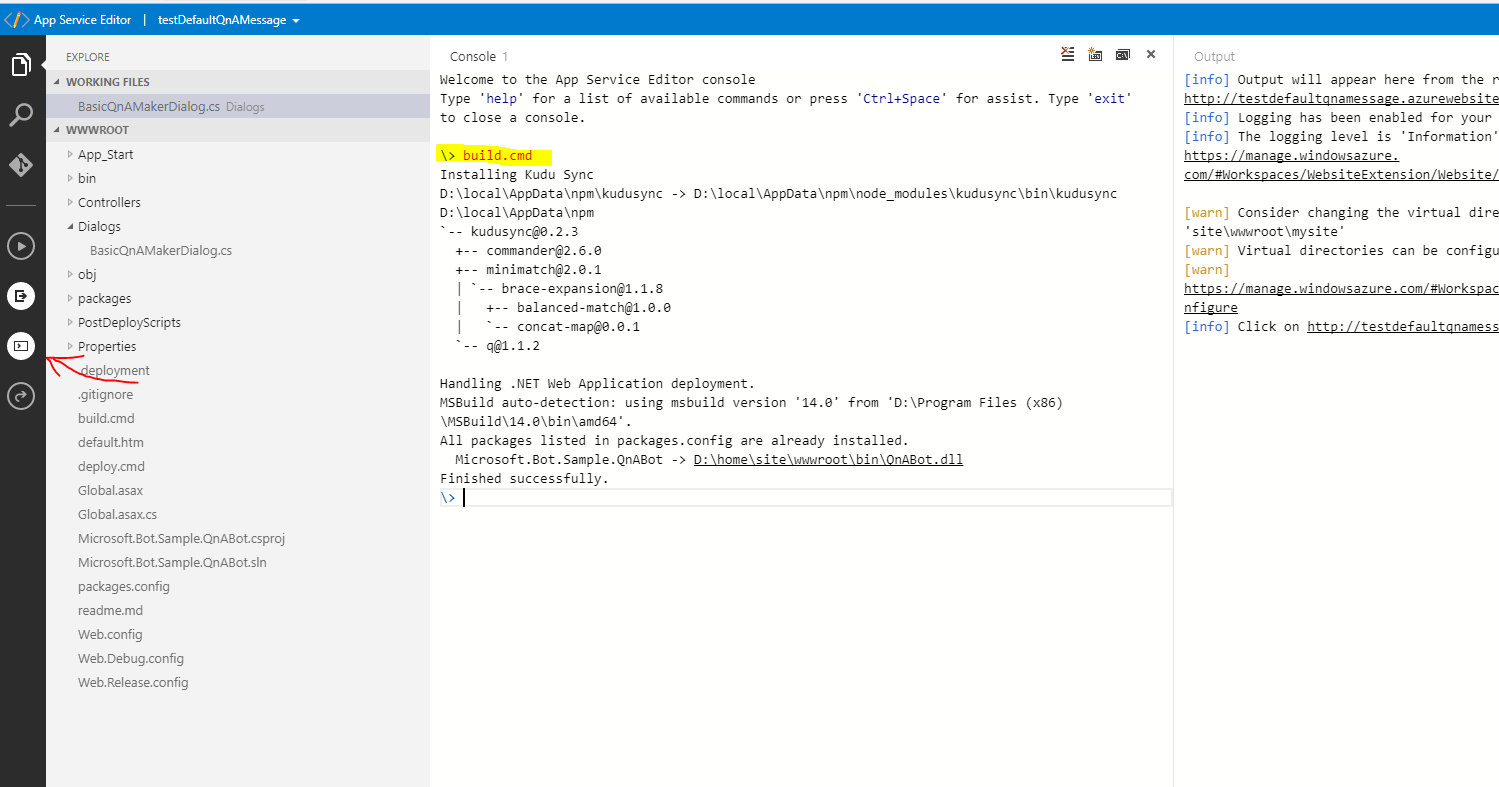Select the Search icon in the activity bar

pos(22,114)
